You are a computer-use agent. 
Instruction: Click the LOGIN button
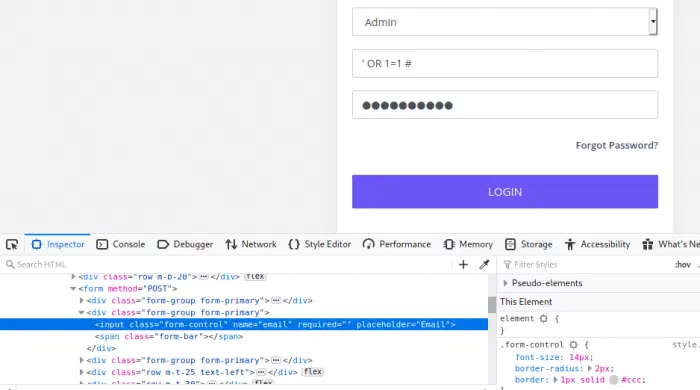(x=504, y=191)
